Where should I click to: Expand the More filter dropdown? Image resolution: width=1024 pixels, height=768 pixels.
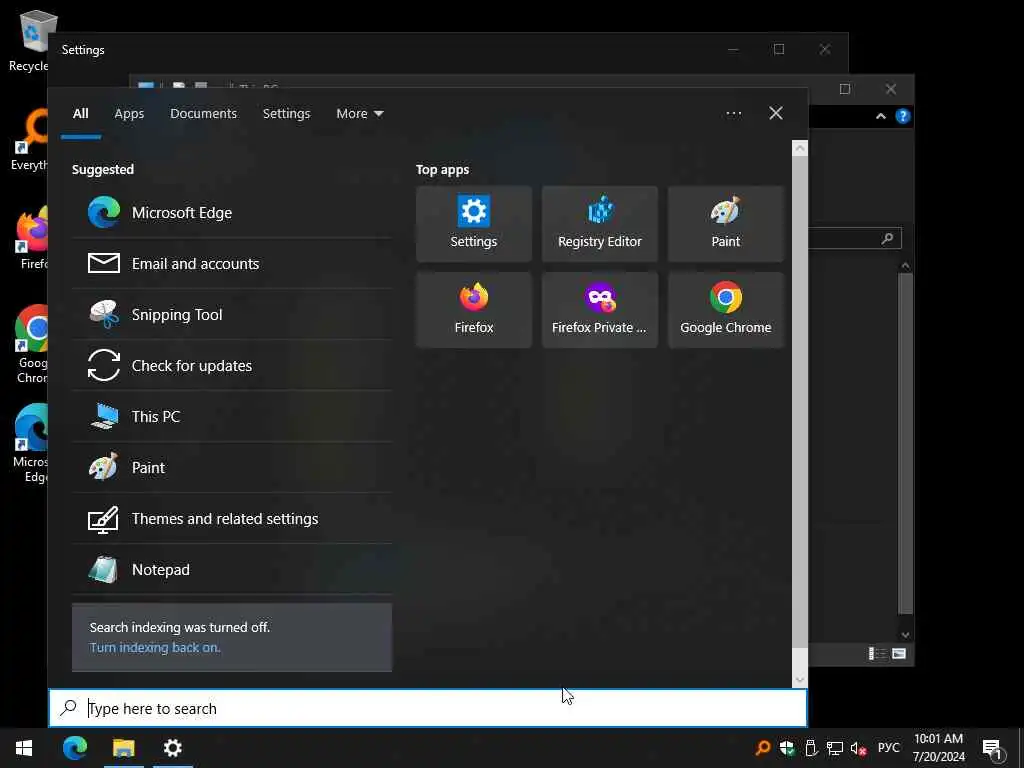coord(360,114)
